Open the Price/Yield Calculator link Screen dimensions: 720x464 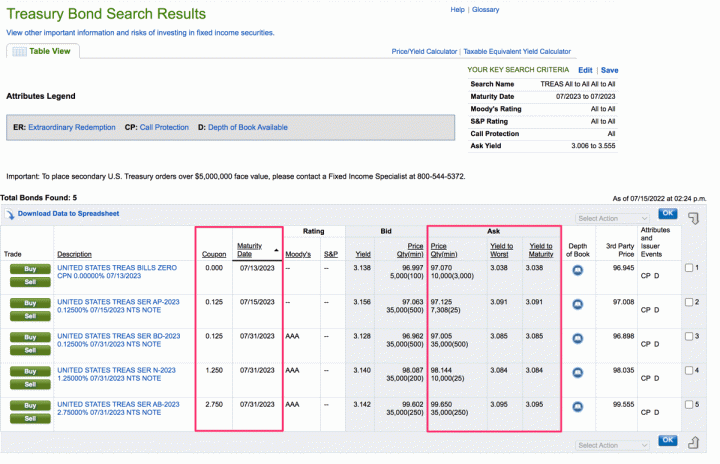coord(424,52)
